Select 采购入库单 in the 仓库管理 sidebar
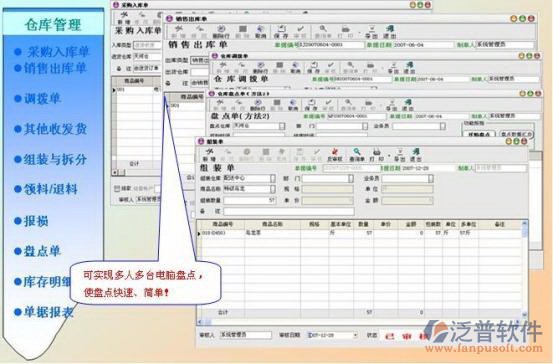The width and height of the screenshot is (553, 364). tap(58, 52)
